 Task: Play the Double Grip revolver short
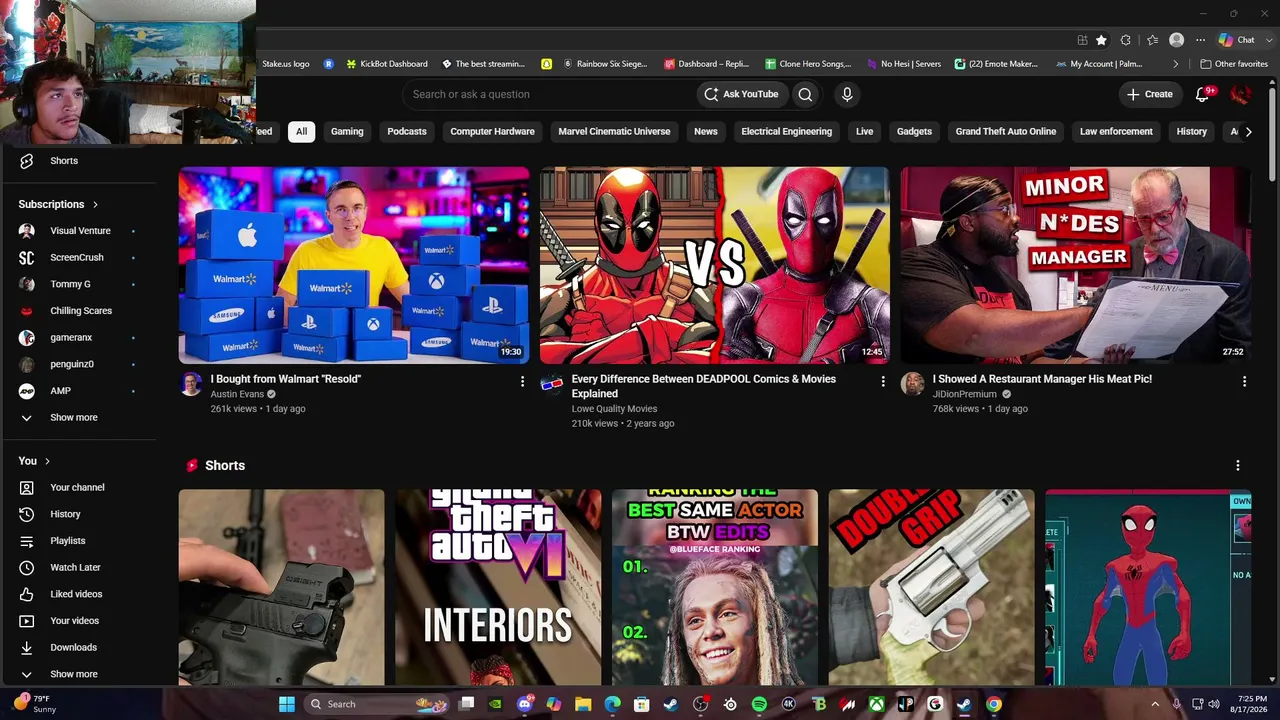[932, 587]
